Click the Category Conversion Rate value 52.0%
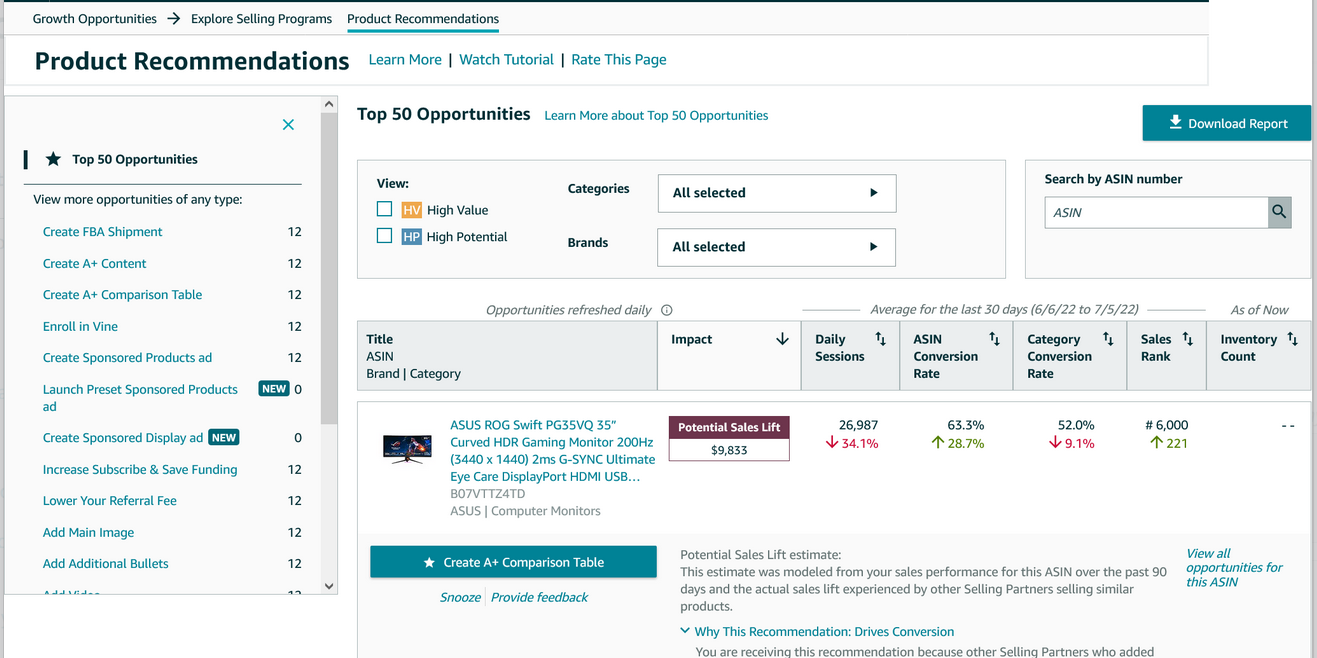The width and height of the screenshot is (1317, 658). click(1076, 426)
